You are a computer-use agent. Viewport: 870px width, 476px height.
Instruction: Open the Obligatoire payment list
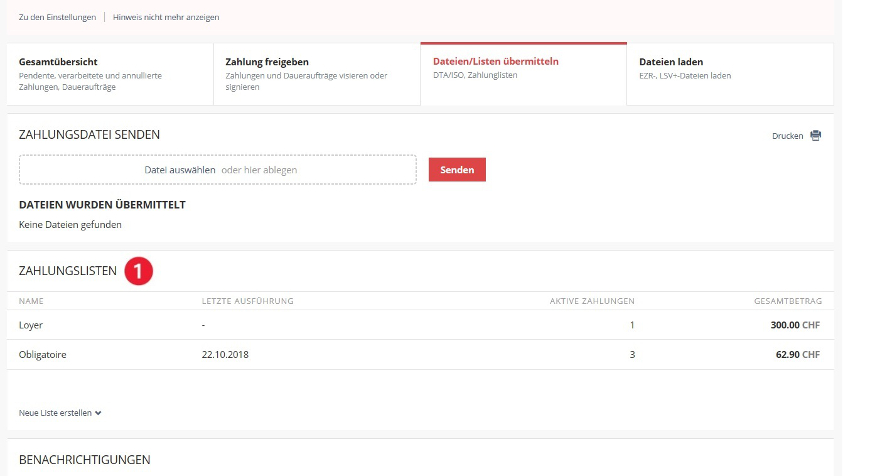(42, 355)
